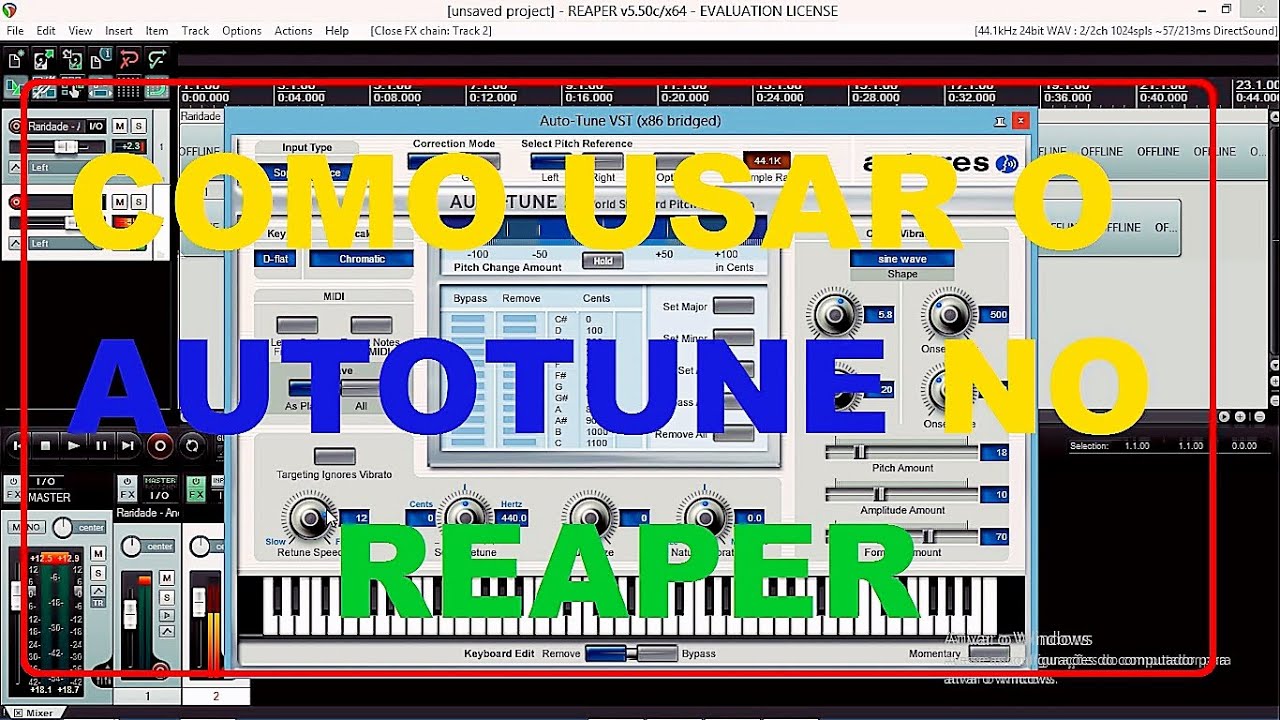The image size is (1280, 720).
Task: Click Go to end transport button
Action: pyautogui.click(x=128, y=445)
